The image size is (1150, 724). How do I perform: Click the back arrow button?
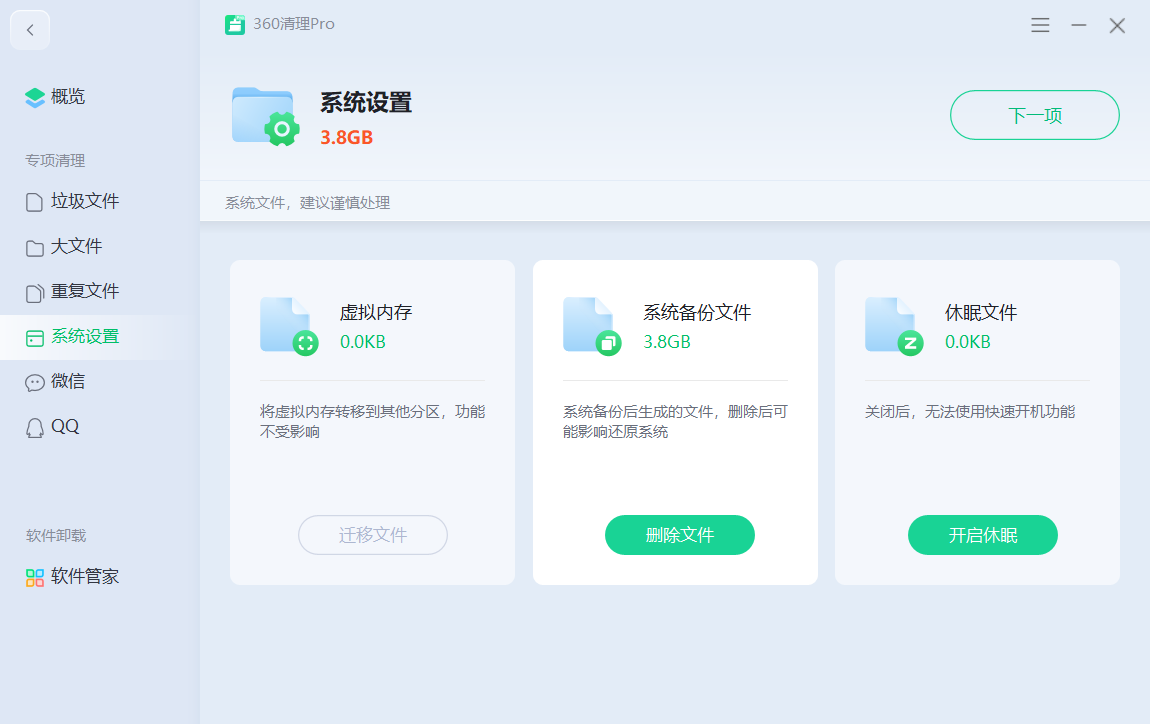click(30, 30)
